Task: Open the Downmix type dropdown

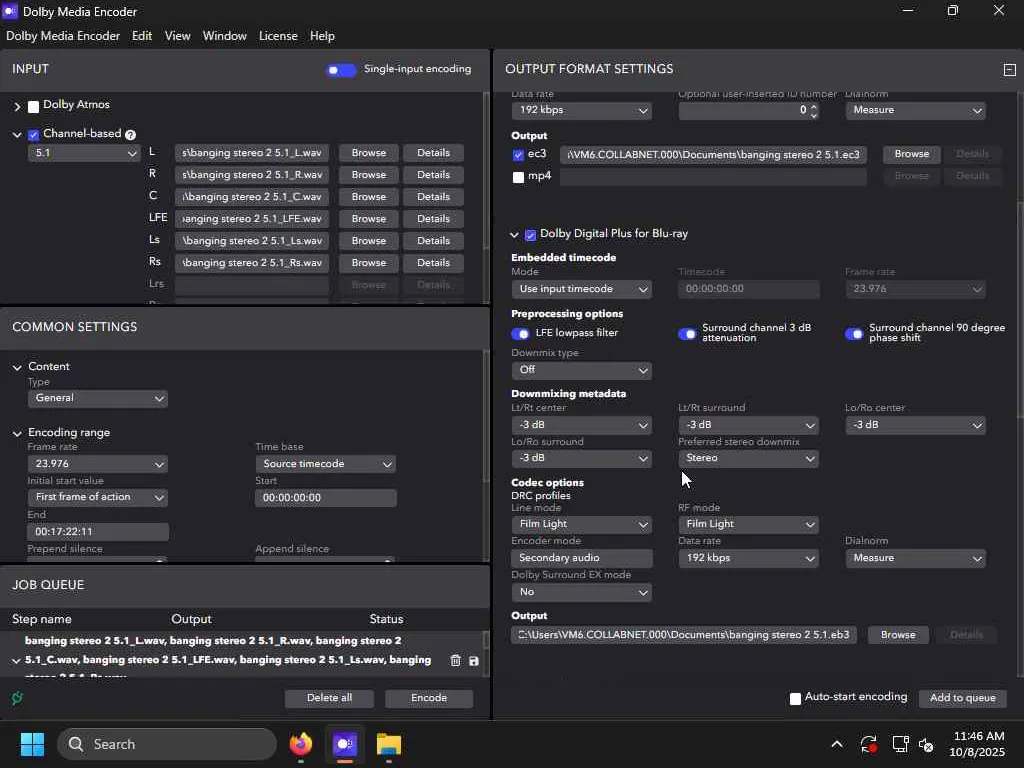Action: click(581, 370)
